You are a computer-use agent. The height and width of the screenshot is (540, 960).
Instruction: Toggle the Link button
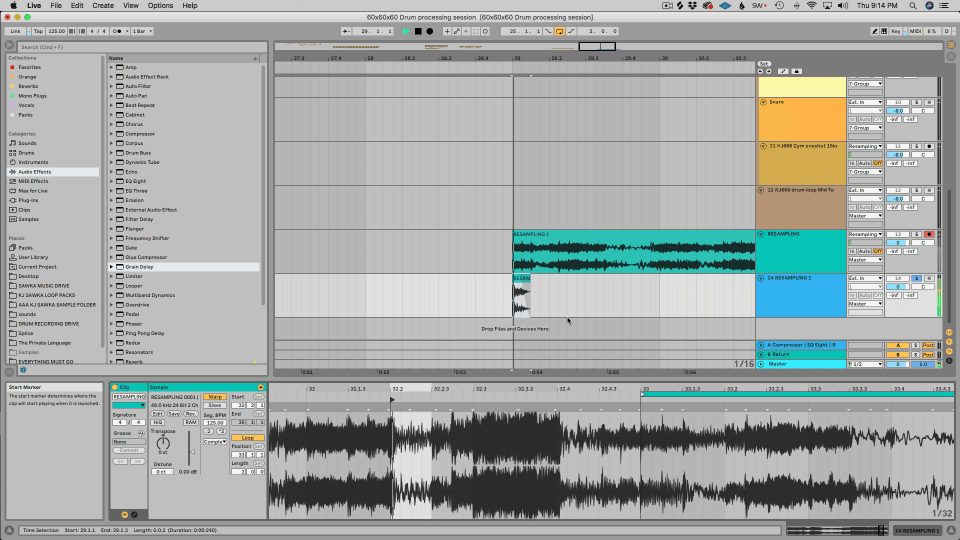(x=15, y=31)
